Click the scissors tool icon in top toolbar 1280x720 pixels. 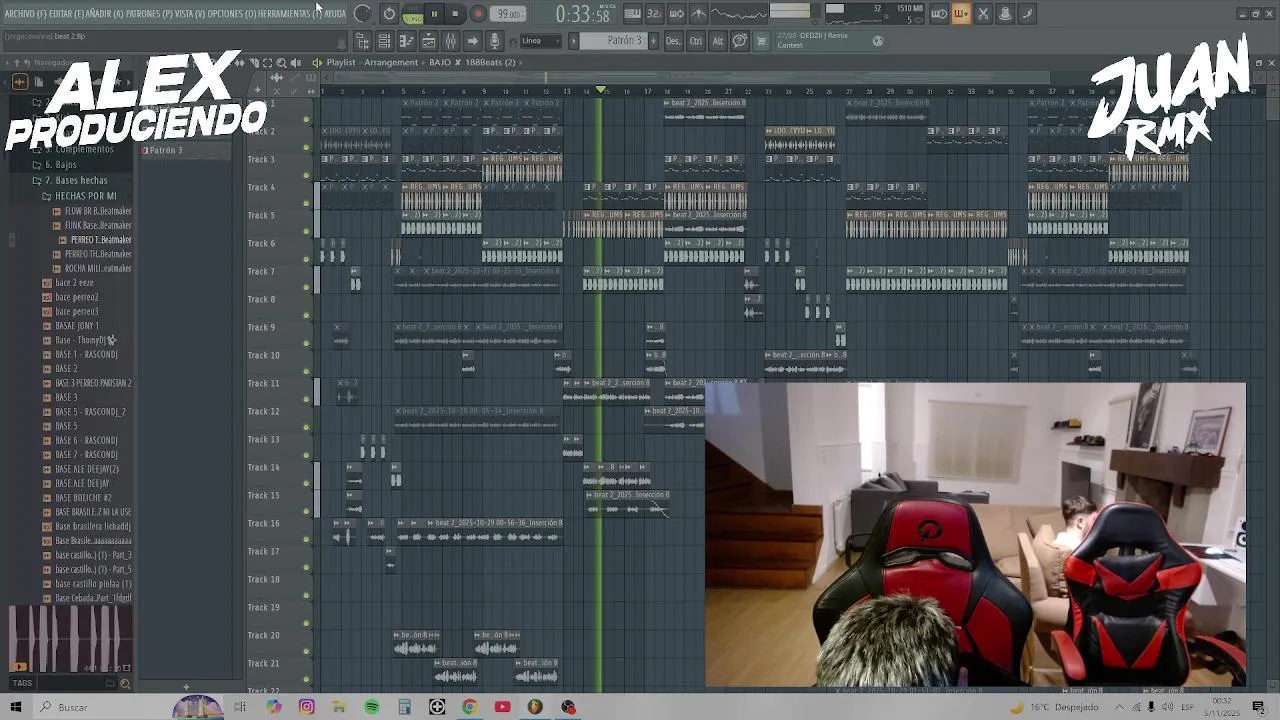point(983,14)
